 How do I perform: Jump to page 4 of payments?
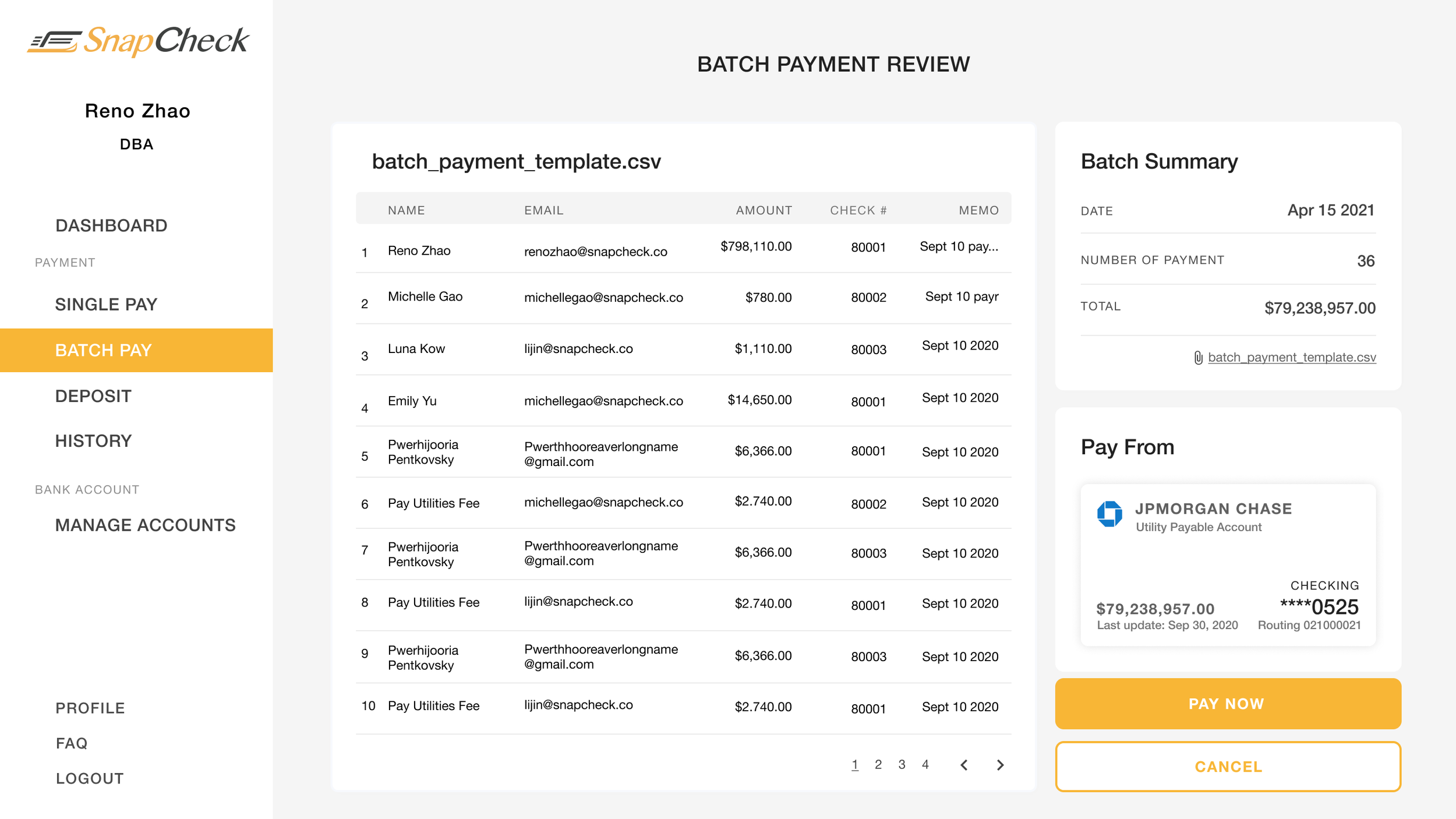[925, 764]
